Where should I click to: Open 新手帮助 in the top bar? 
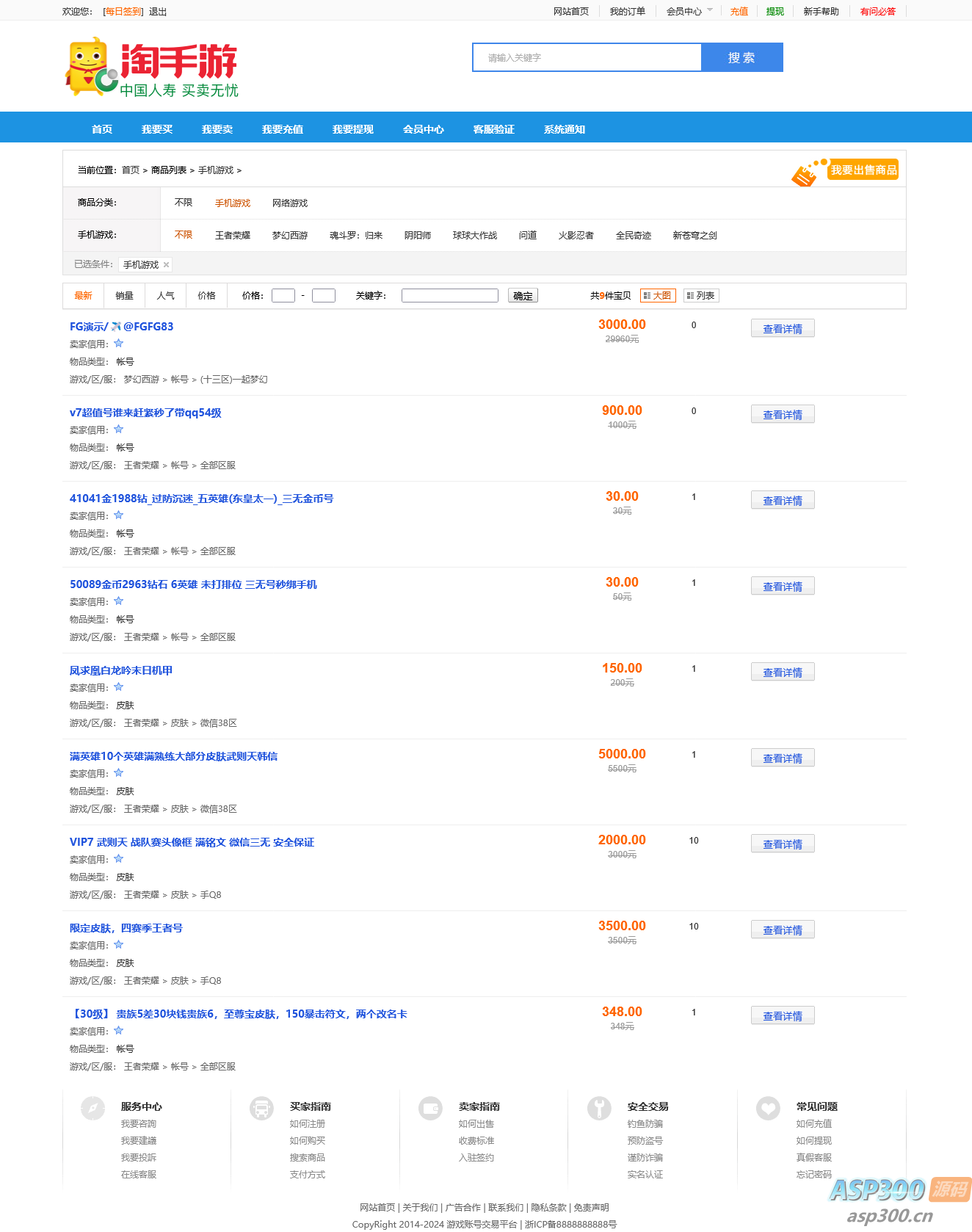pyautogui.click(x=822, y=12)
